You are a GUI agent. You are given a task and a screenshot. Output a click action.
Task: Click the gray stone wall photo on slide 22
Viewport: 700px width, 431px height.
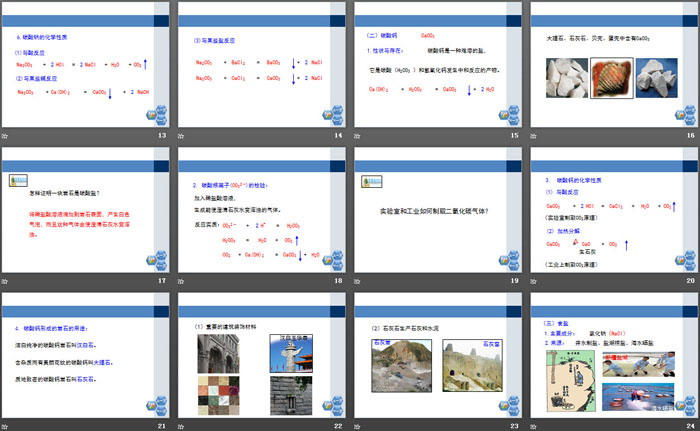291,395
